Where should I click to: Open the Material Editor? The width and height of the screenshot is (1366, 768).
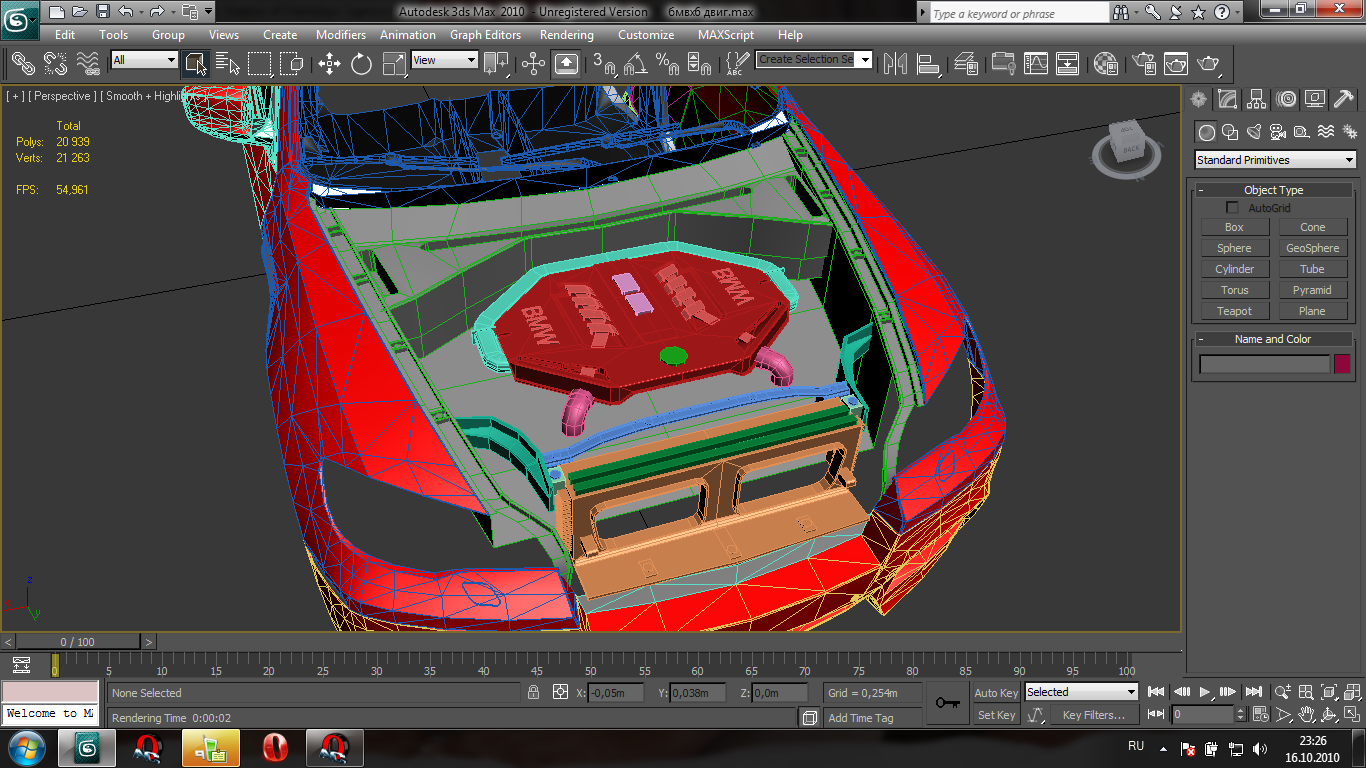point(1106,64)
